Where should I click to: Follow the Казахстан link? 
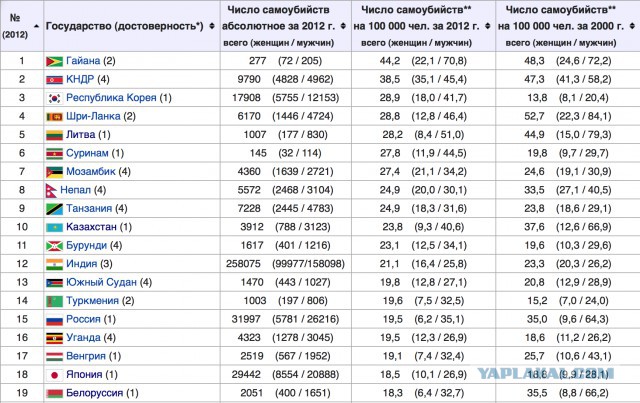click(x=91, y=227)
